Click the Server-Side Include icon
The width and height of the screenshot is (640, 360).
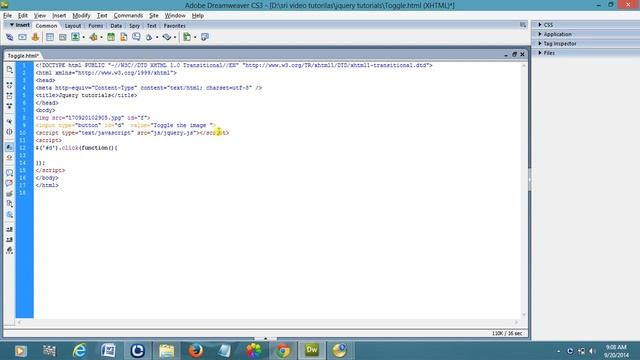pyautogui.click(x=124, y=37)
